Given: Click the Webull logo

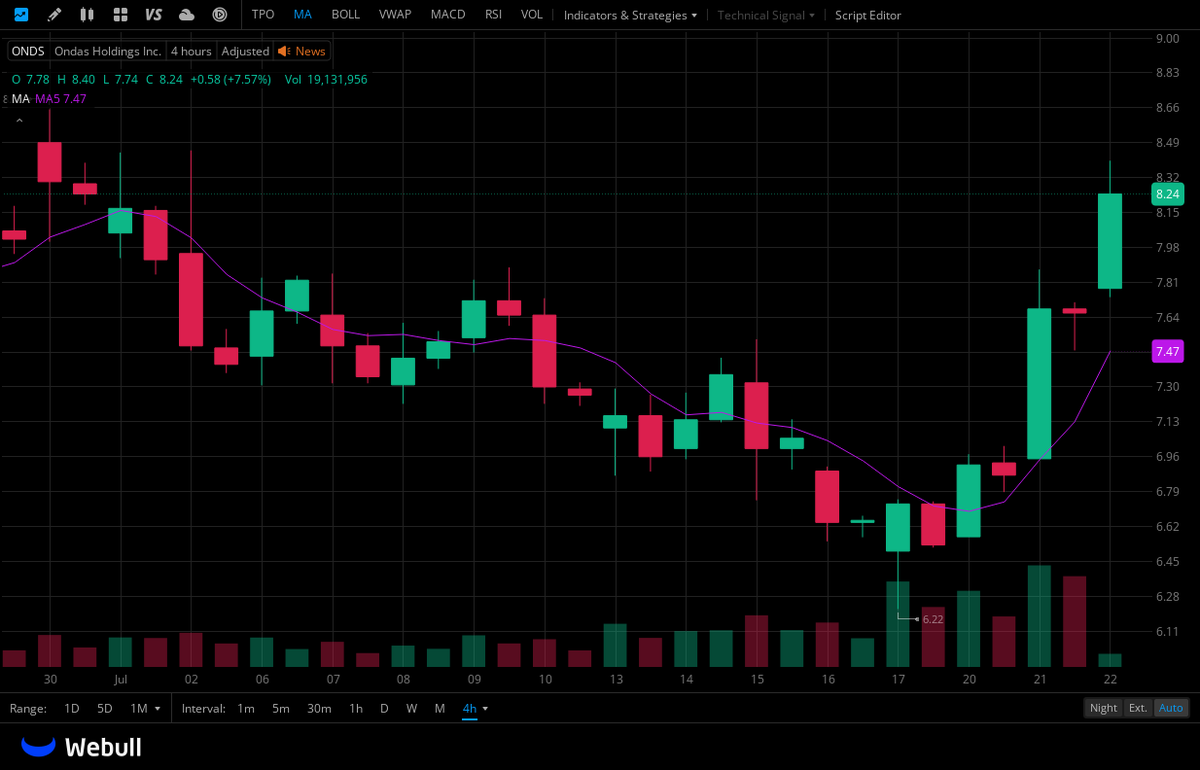Looking at the screenshot, I should pos(82,747).
